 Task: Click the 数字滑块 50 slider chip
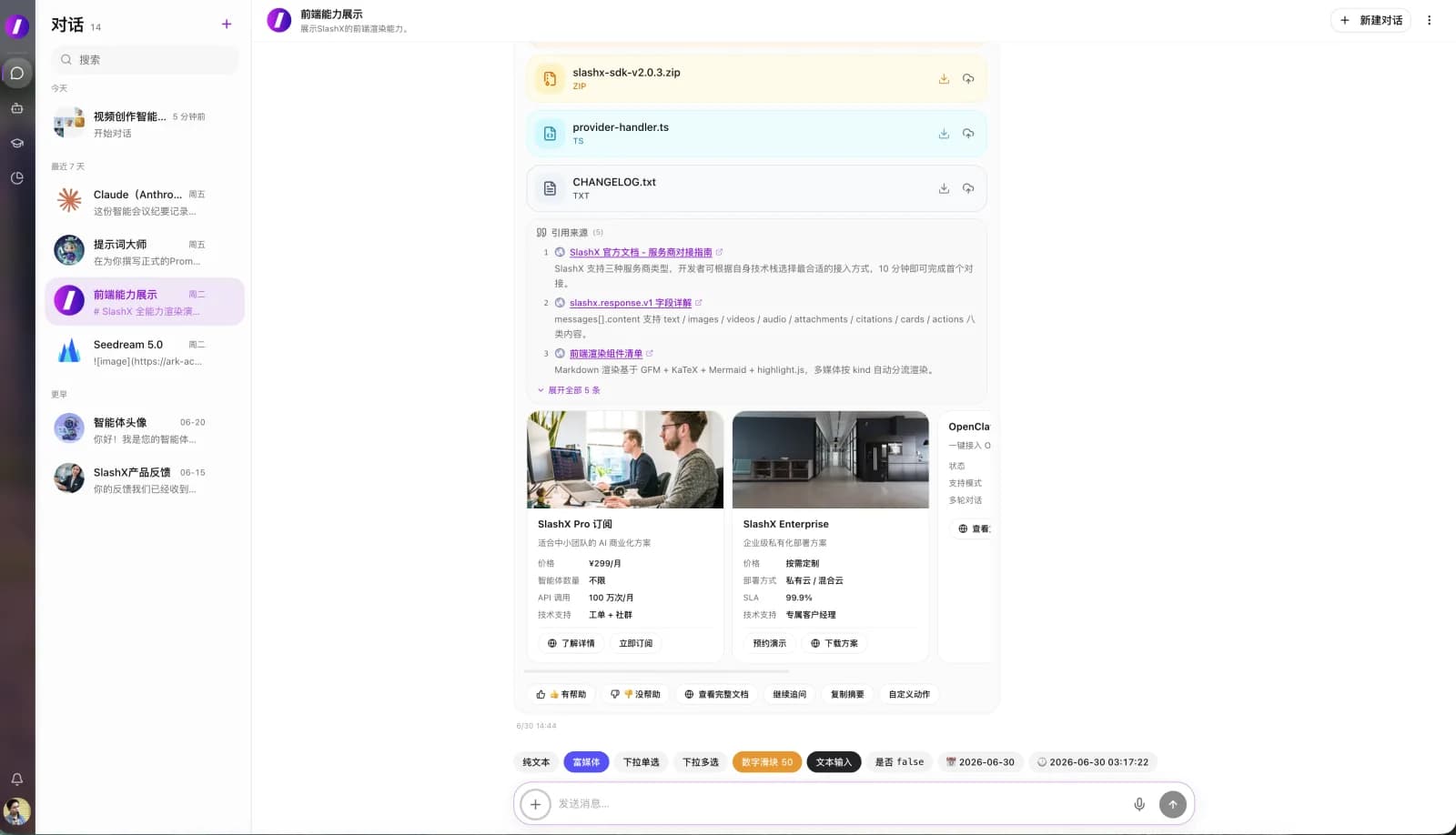coord(767,762)
